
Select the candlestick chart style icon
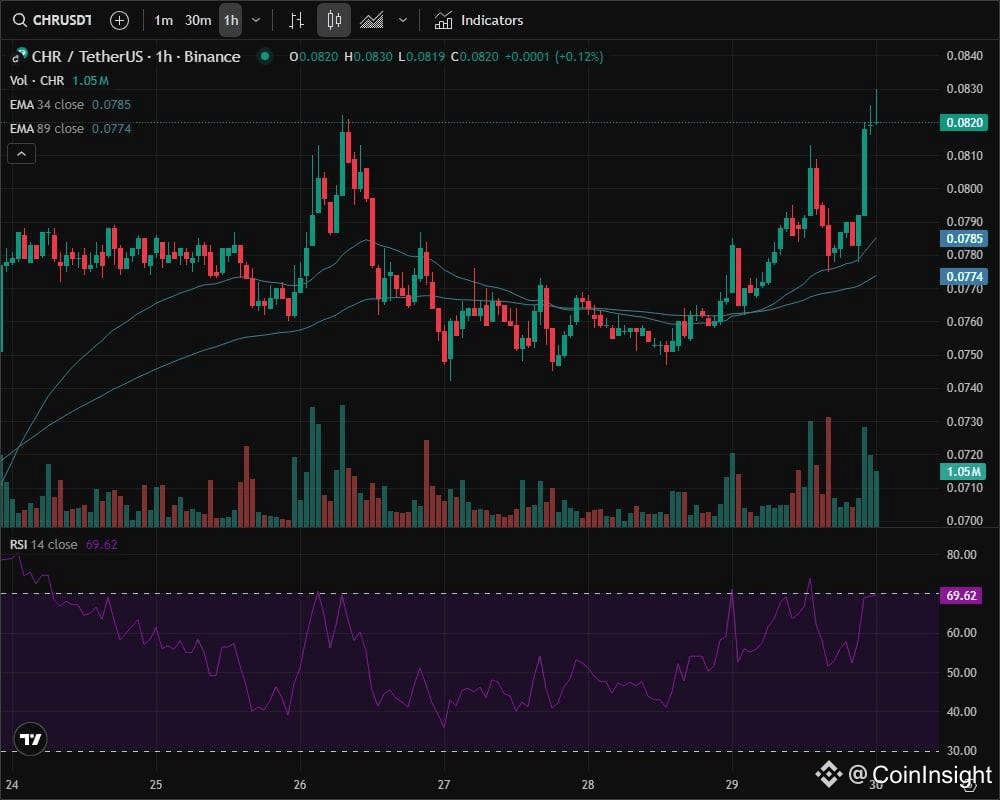click(x=333, y=20)
